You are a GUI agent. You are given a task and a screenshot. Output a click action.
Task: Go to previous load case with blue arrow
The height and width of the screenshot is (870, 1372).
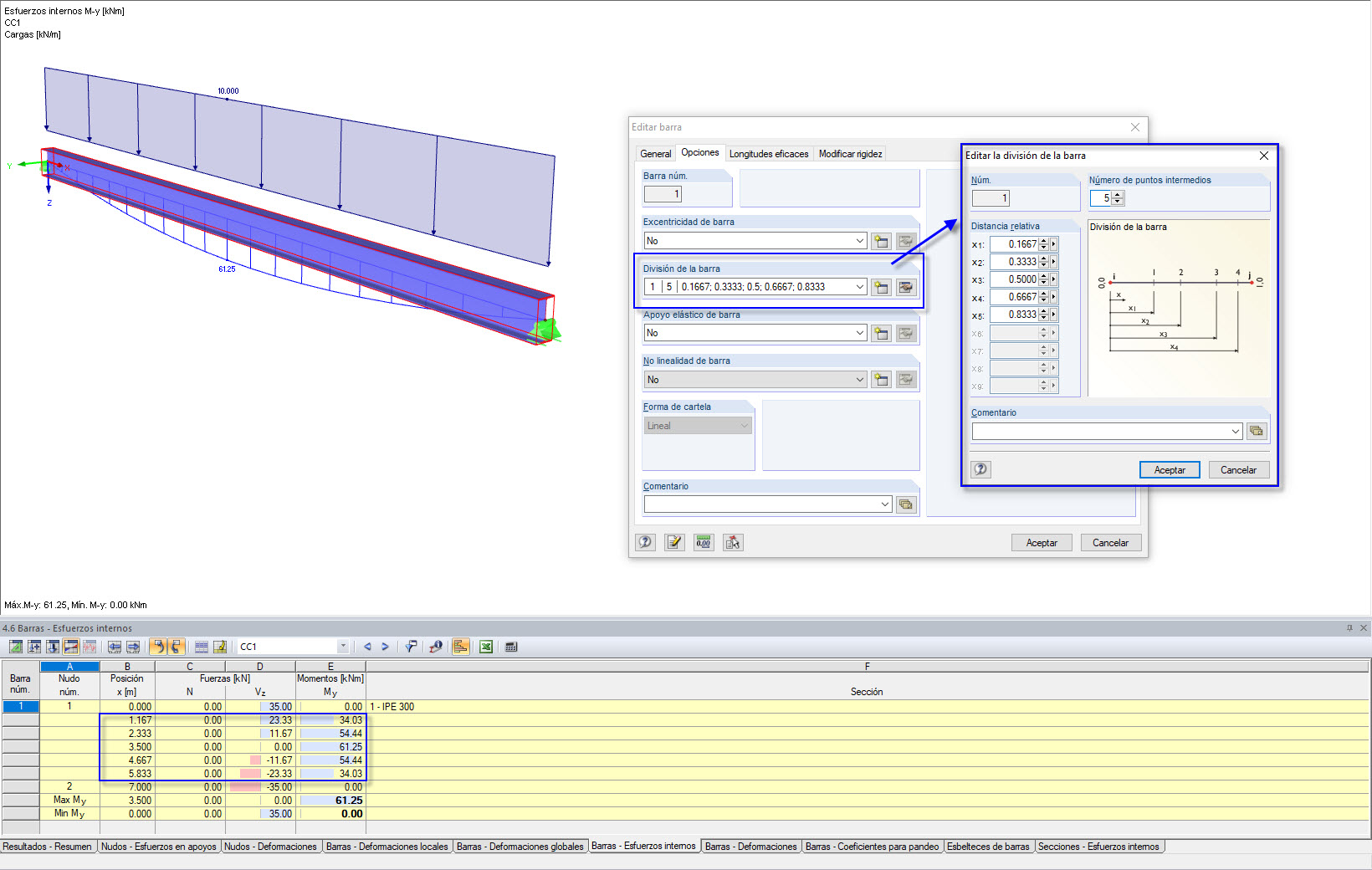(367, 647)
